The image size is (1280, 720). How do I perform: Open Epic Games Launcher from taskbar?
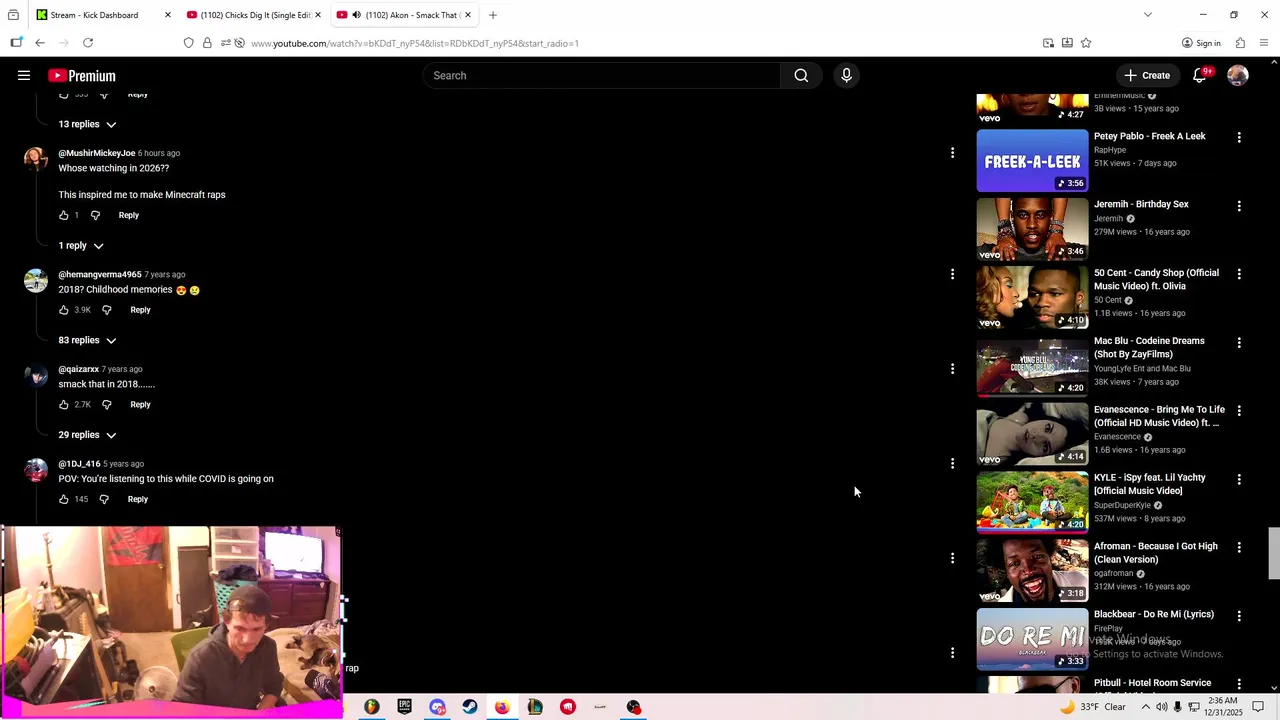point(404,707)
